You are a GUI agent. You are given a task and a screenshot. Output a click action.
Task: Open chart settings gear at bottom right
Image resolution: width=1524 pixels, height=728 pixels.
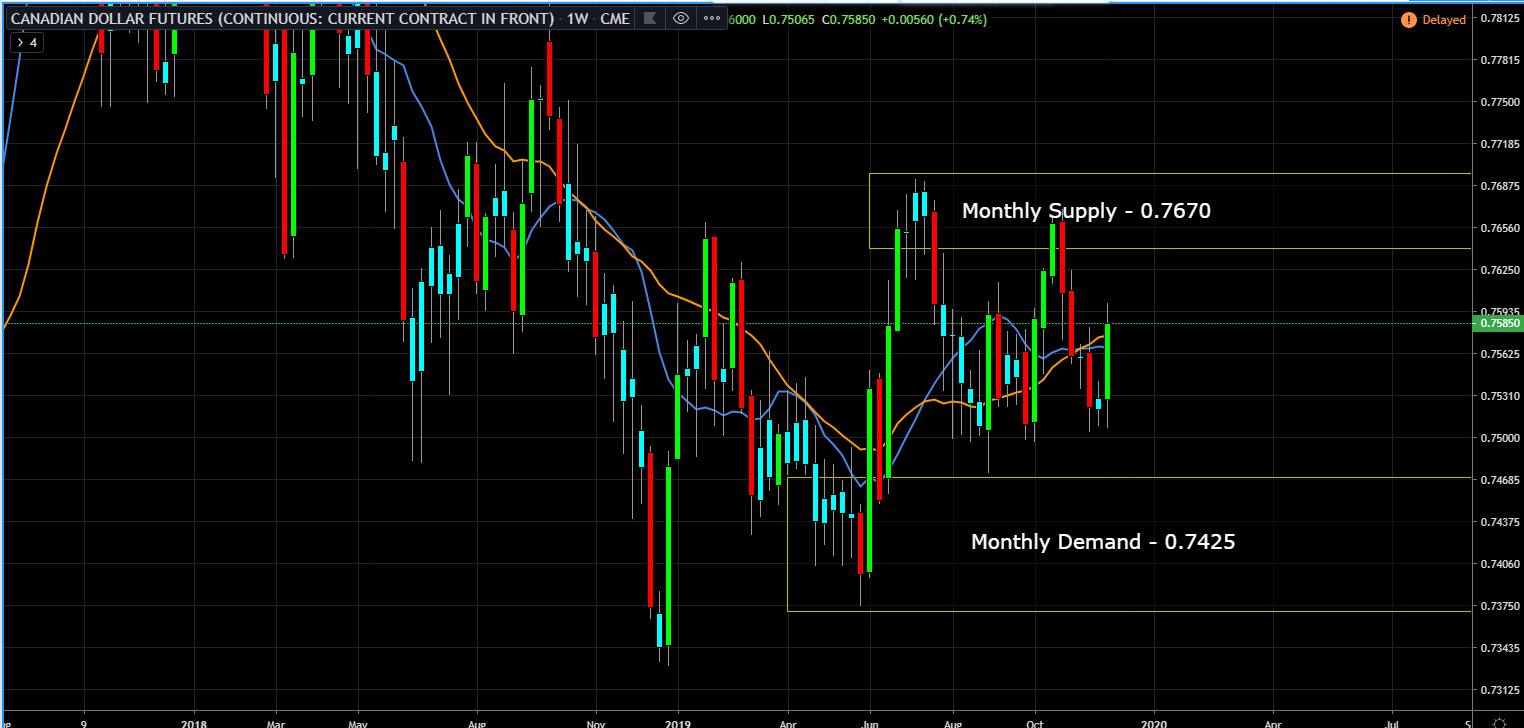pos(1498,720)
